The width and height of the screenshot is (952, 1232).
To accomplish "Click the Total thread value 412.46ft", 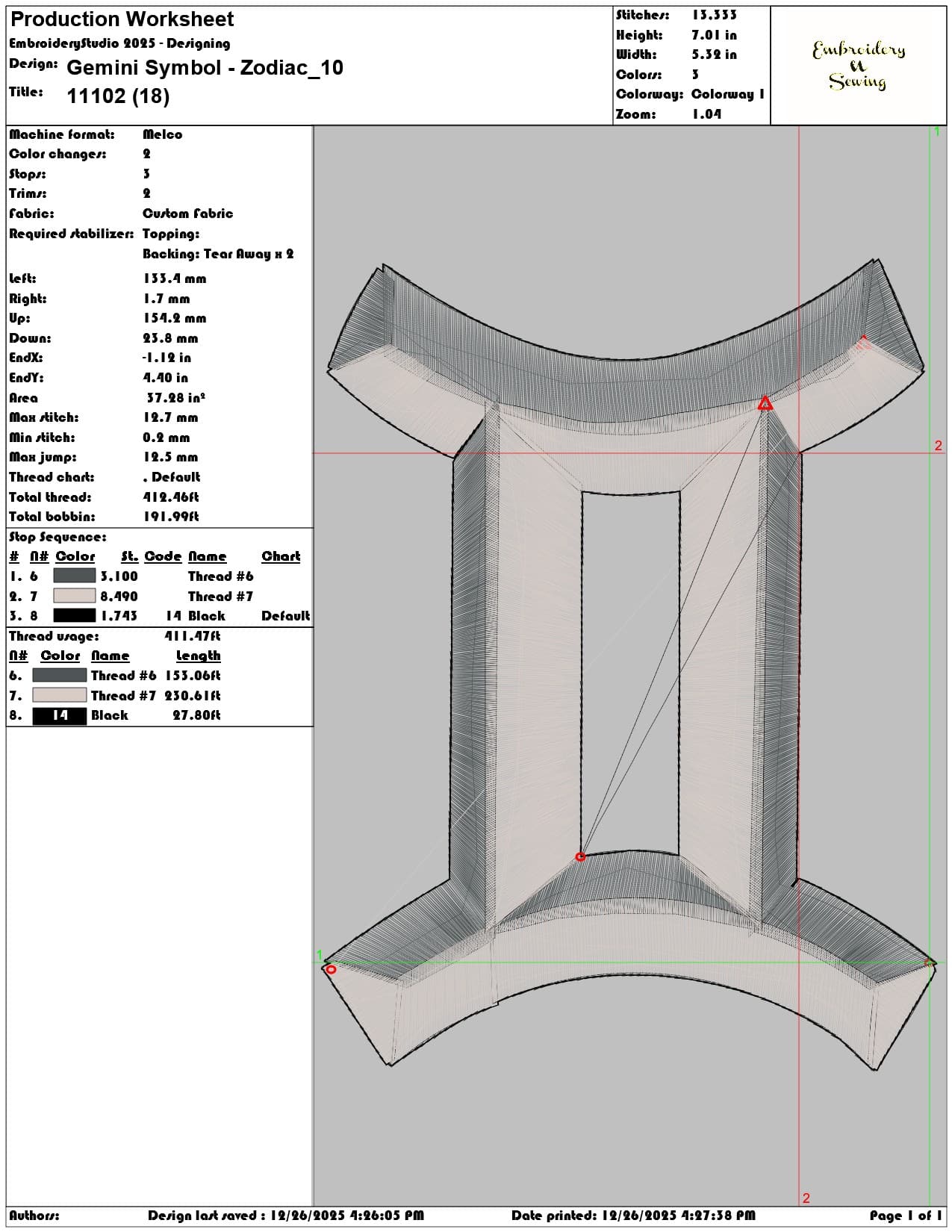I will pyautogui.click(x=171, y=497).
